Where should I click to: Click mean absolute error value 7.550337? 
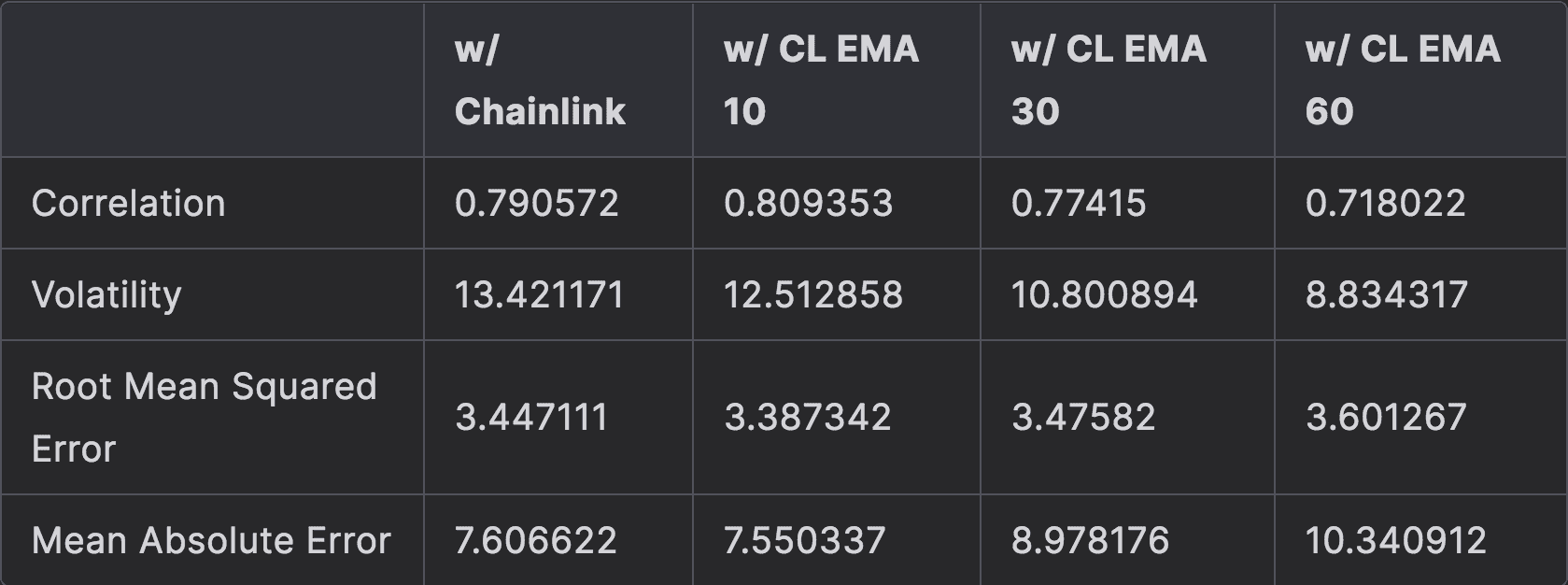pos(805,540)
